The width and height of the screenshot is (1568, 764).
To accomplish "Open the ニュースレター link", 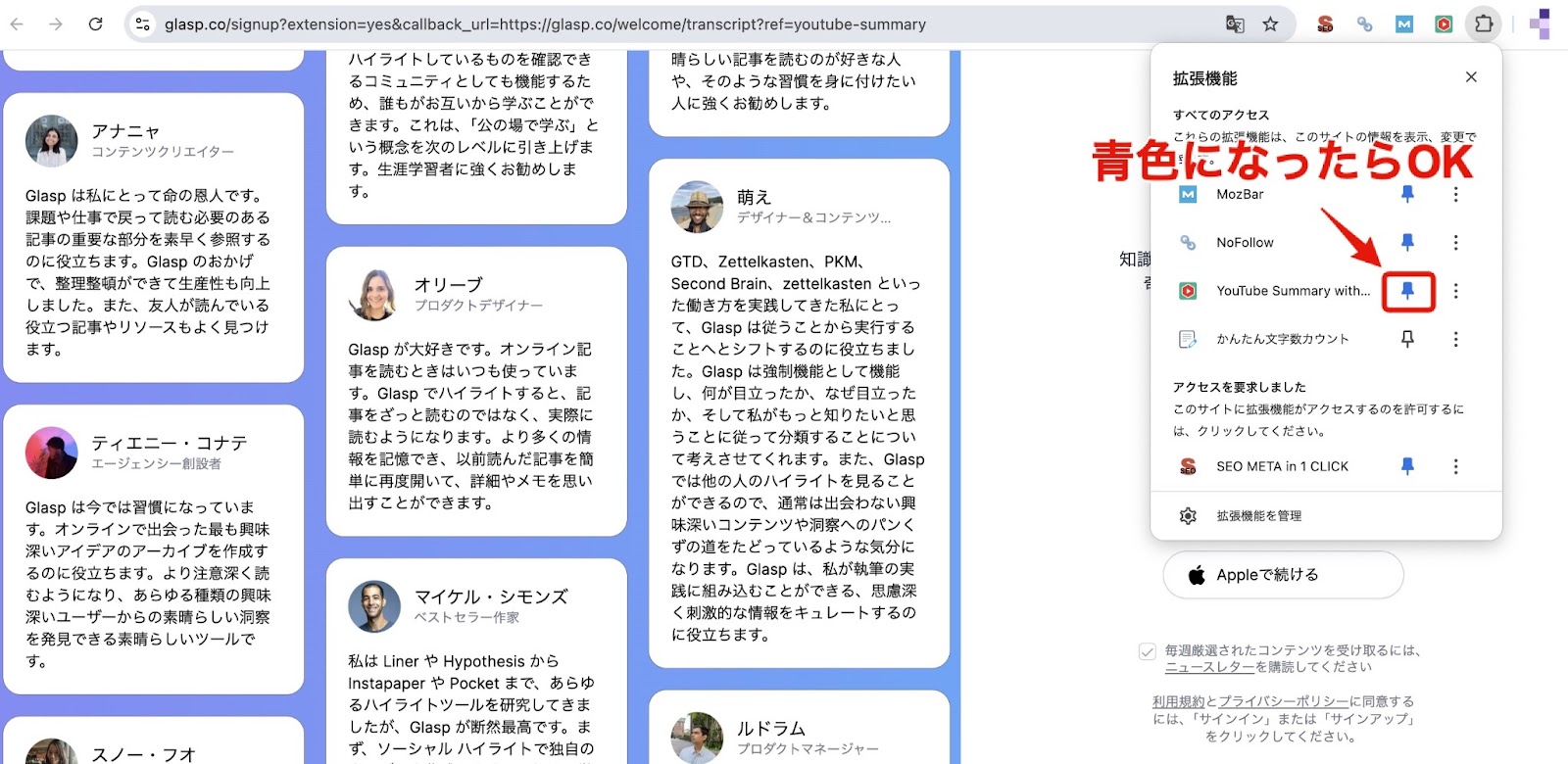I will pos(1209,667).
